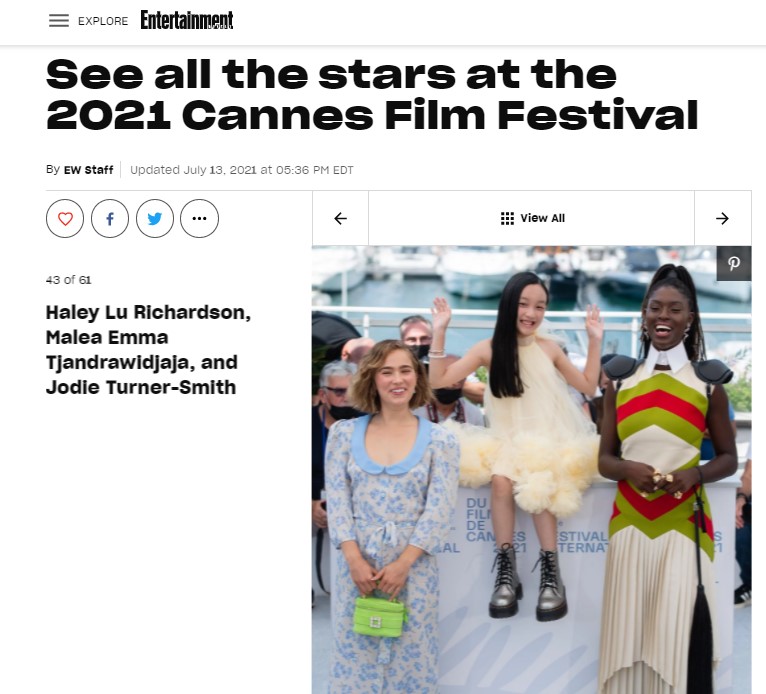The width and height of the screenshot is (766, 694).
Task: Click the EXPLORE menu label
Action: point(103,21)
